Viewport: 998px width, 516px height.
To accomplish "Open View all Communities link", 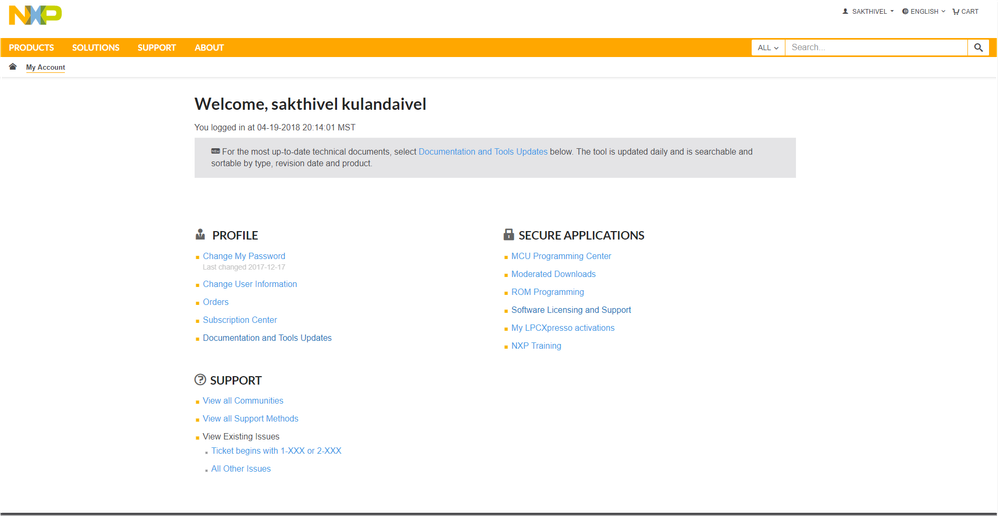I will click(x=243, y=401).
